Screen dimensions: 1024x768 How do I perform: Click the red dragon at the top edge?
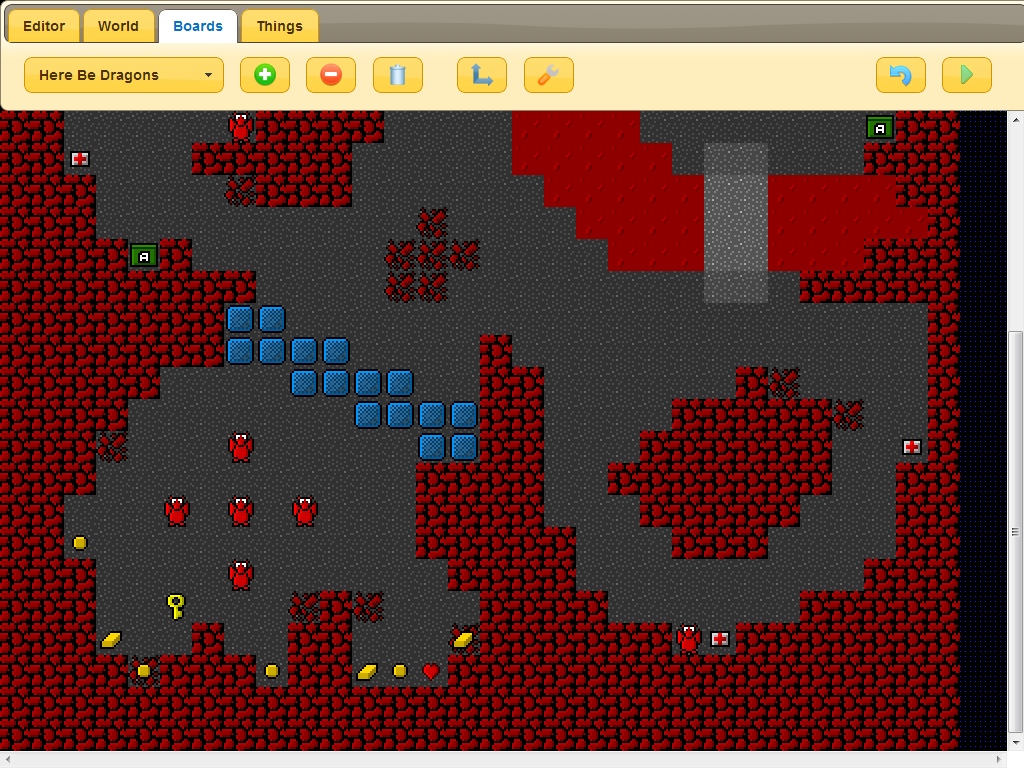click(240, 127)
